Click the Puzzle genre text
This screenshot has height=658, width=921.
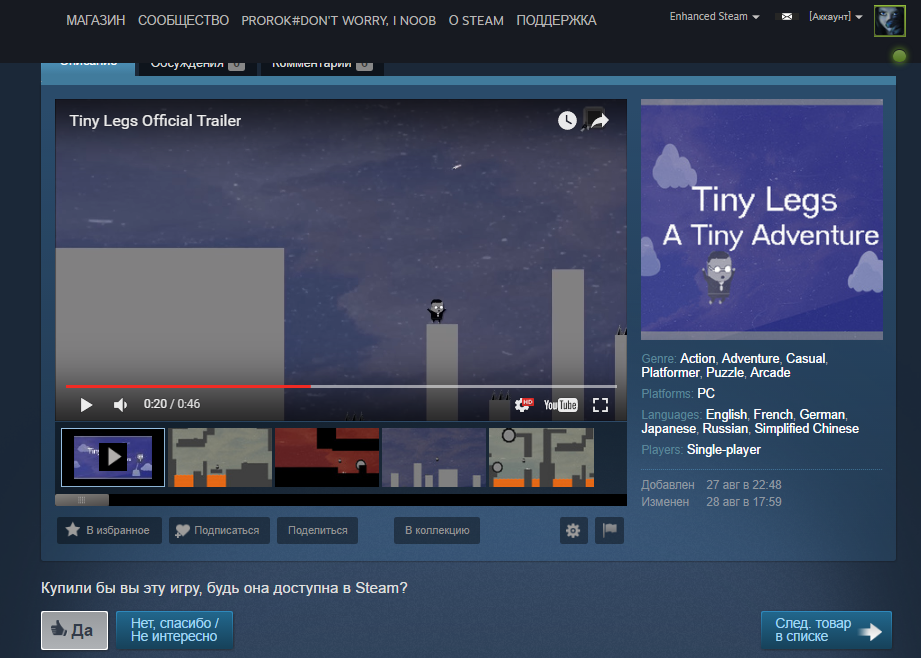click(725, 372)
